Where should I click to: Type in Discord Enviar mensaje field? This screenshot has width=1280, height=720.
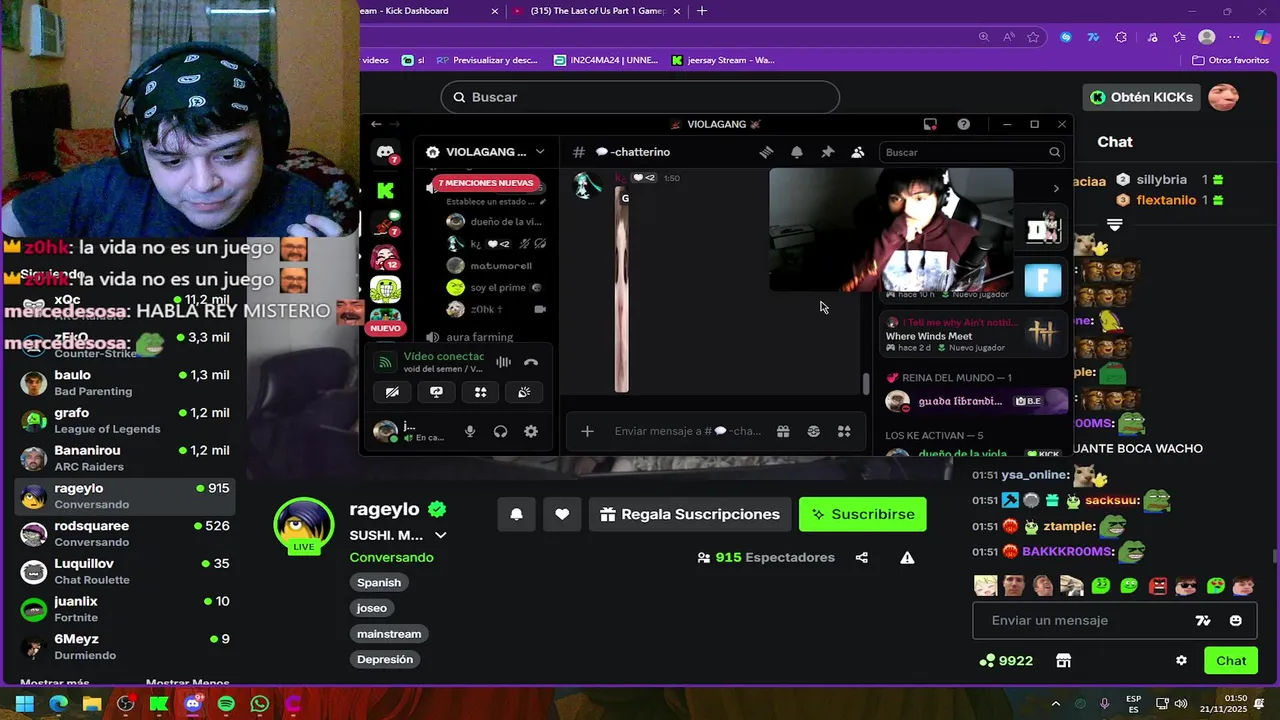tap(688, 431)
